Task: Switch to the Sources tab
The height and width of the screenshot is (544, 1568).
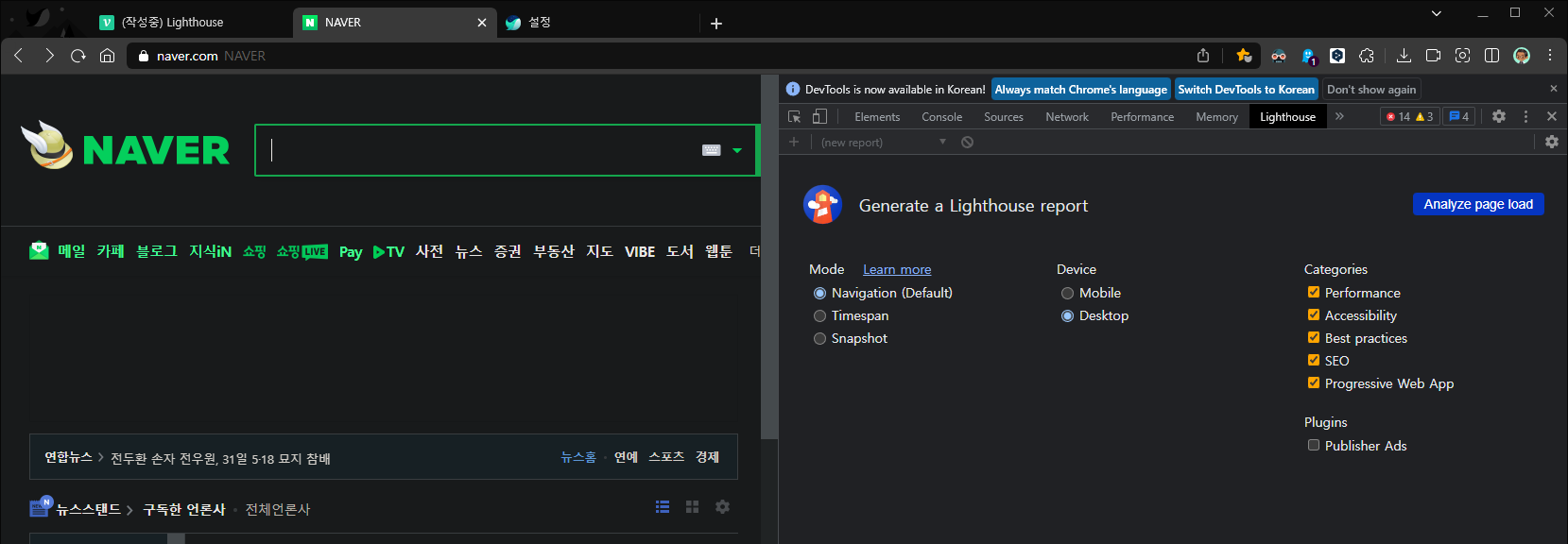Action: coord(1003,116)
